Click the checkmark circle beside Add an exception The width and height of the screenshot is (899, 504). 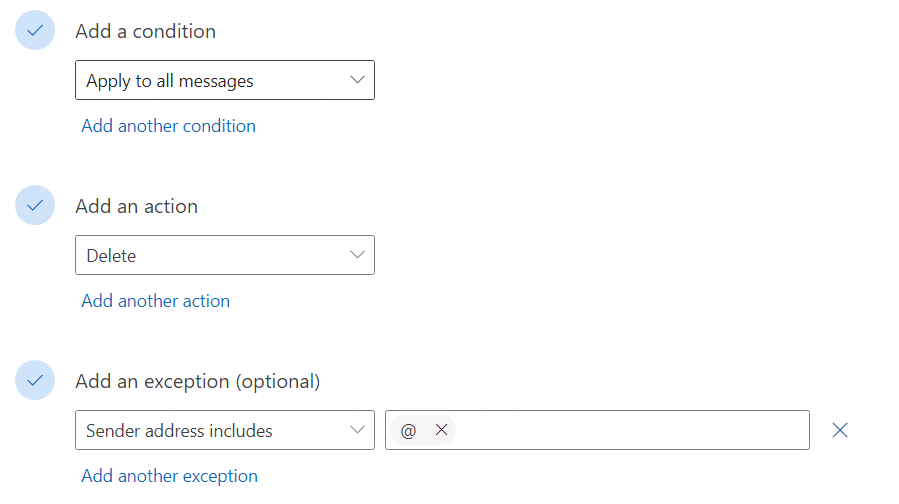click(x=35, y=380)
